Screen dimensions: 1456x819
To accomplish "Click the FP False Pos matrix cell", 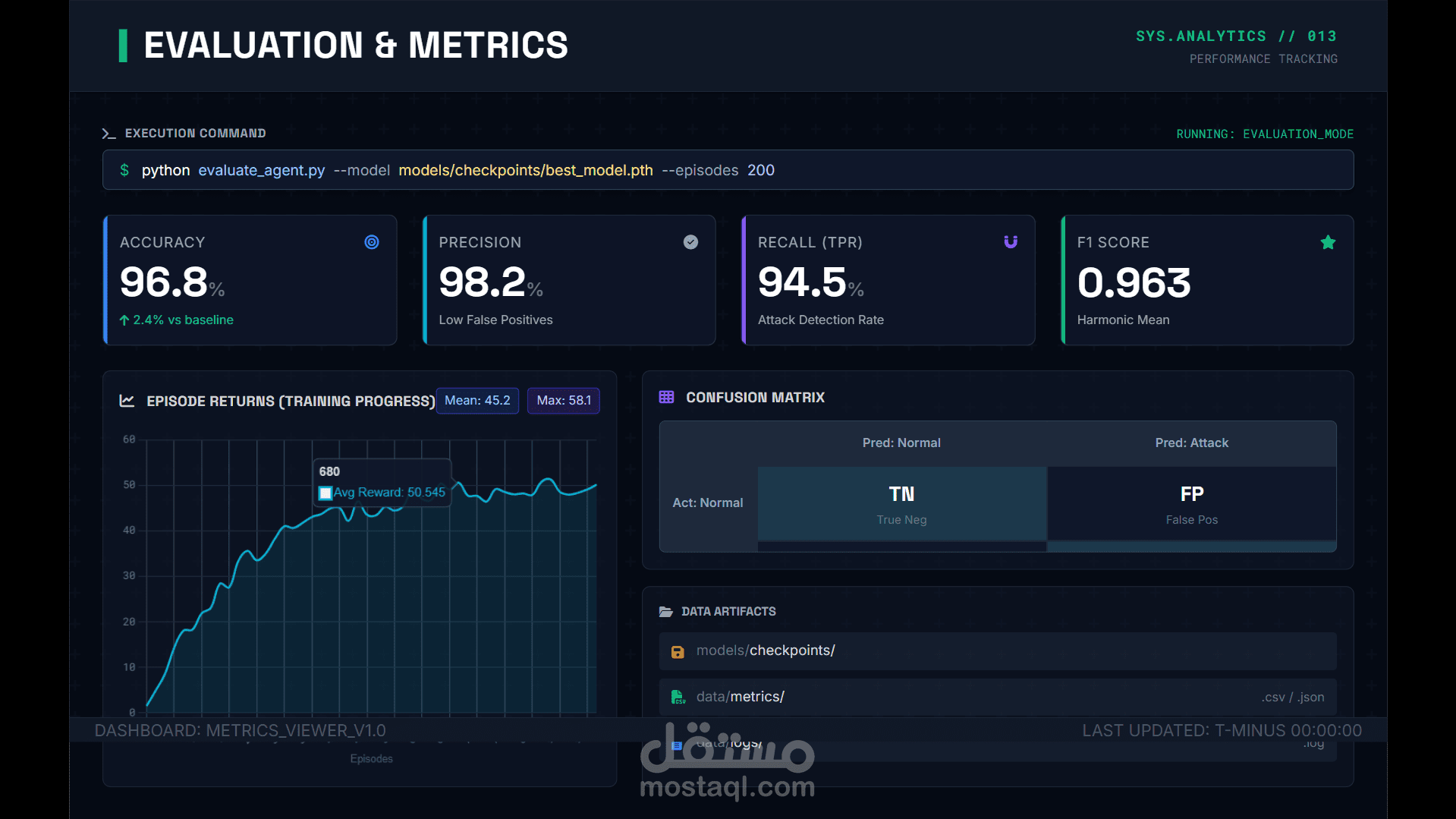I will pos(1192,504).
